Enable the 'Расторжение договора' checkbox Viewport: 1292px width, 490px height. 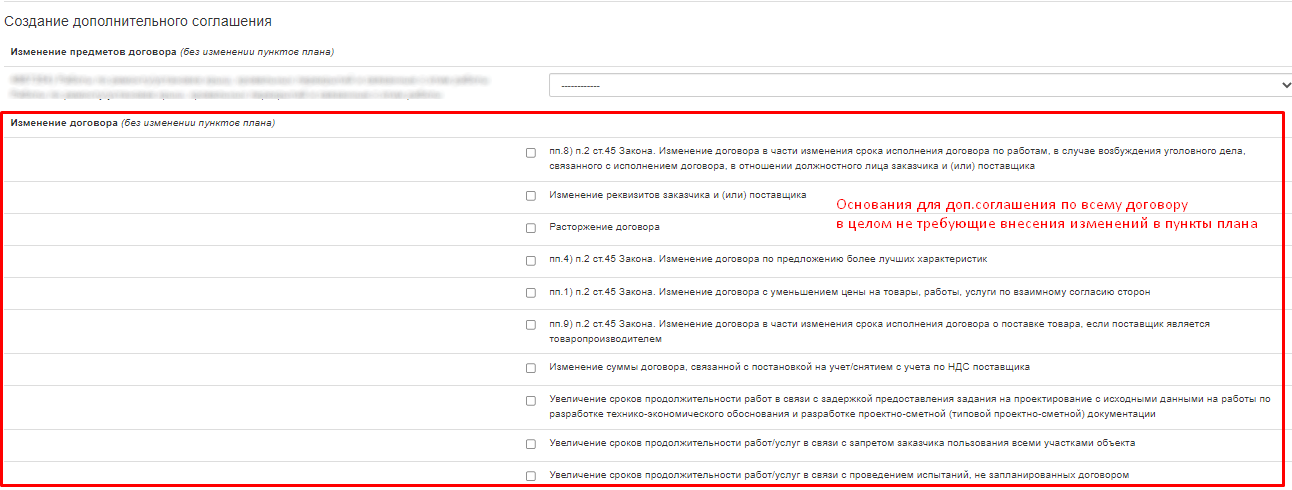pos(531,228)
